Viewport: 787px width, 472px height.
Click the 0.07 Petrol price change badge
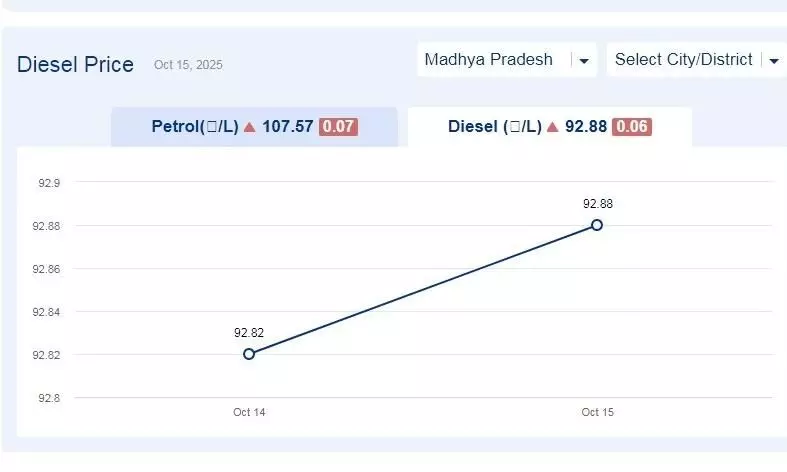(x=338, y=127)
